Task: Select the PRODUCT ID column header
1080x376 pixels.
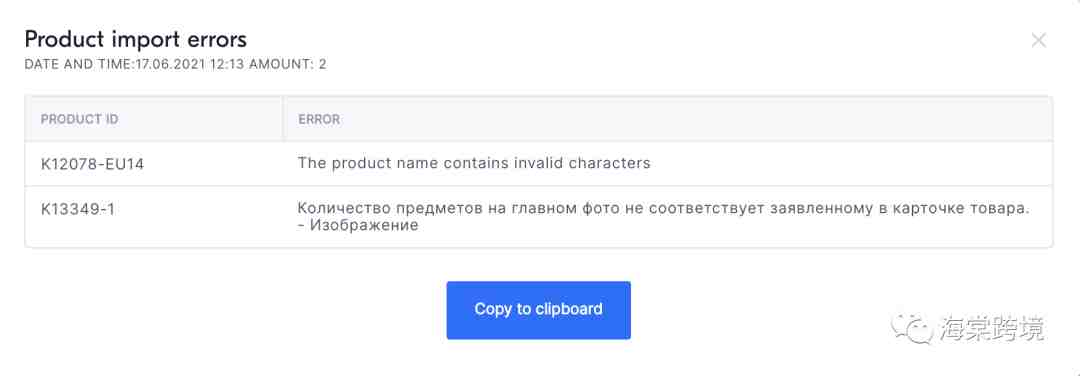Action: point(80,119)
